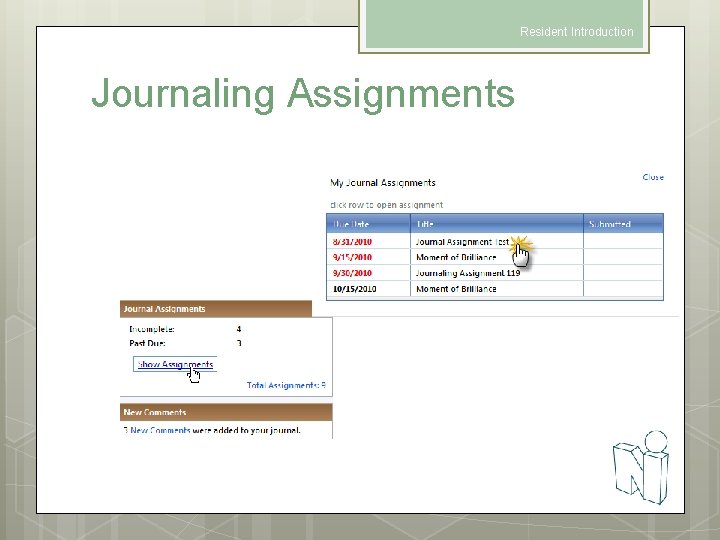
Task: Open the New Comments link
Action: [x=160, y=430]
